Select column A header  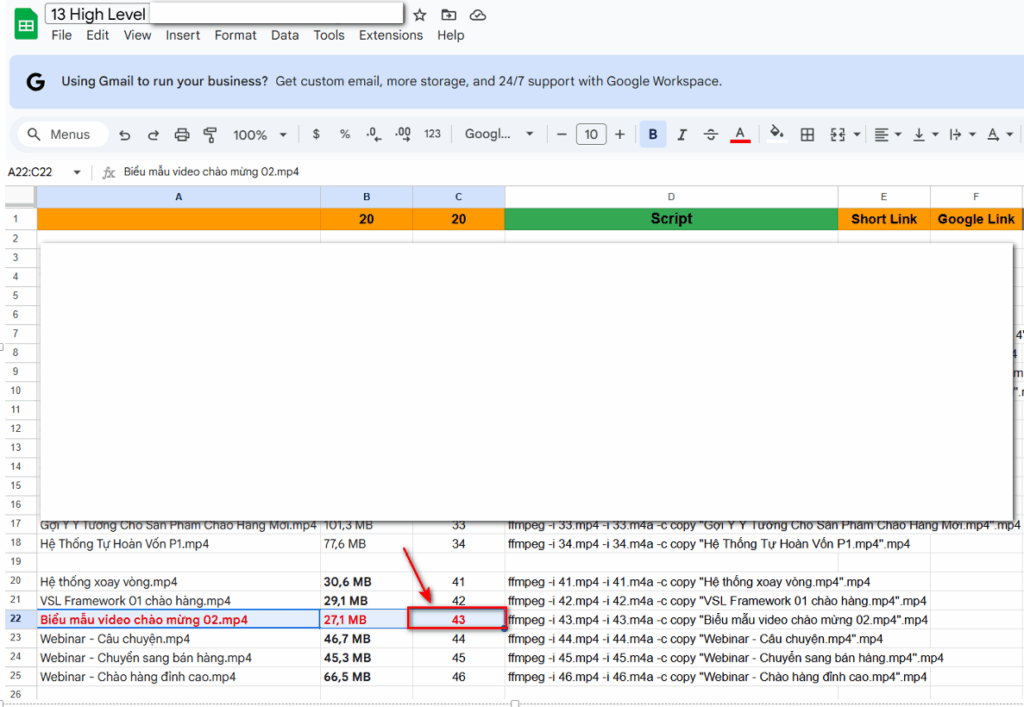click(178, 196)
